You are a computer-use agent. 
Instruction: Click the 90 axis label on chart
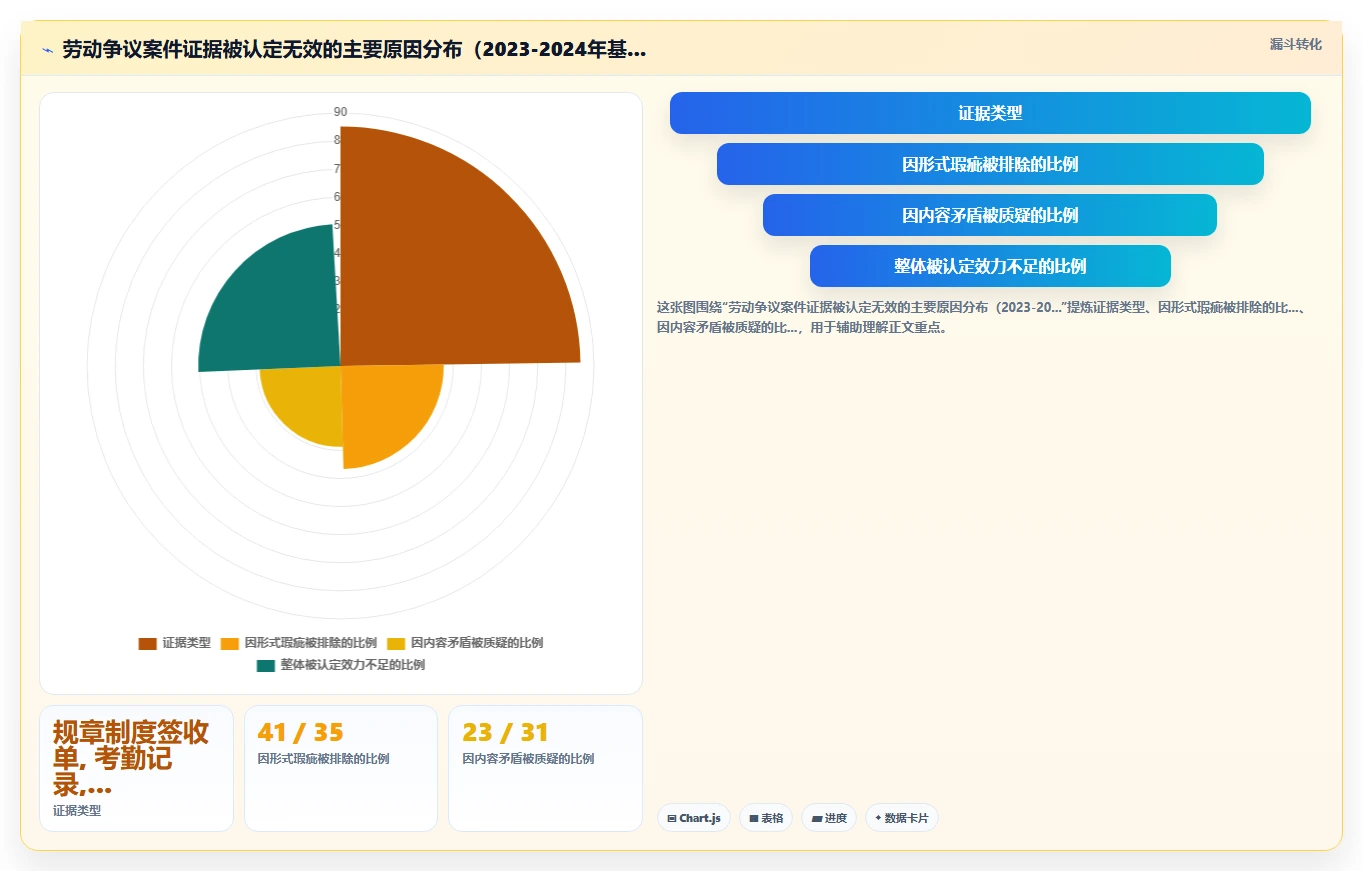tap(340, 112)
